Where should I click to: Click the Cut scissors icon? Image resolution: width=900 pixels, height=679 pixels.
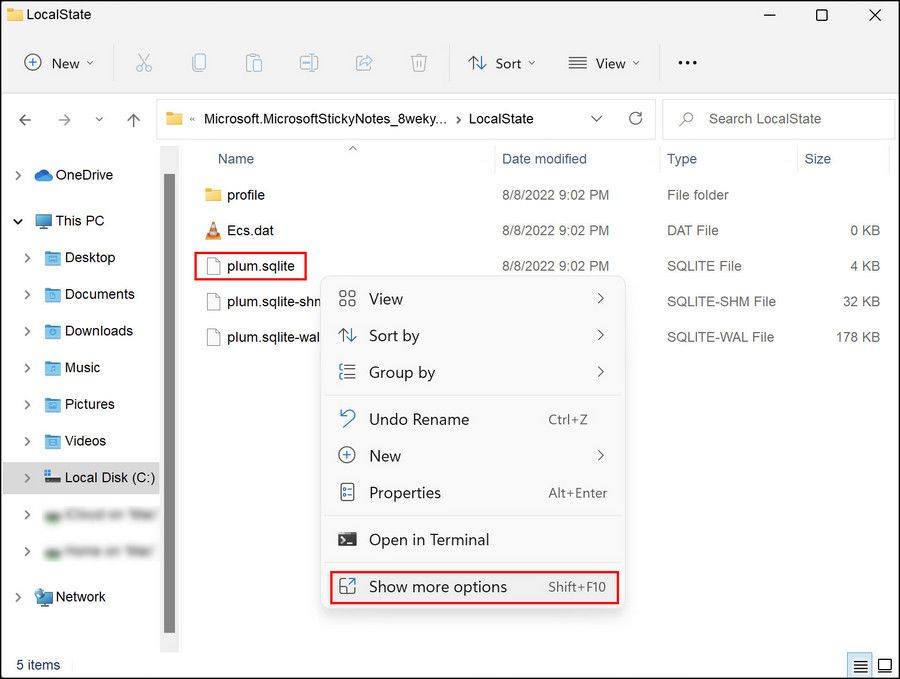[x=143, y=63]
